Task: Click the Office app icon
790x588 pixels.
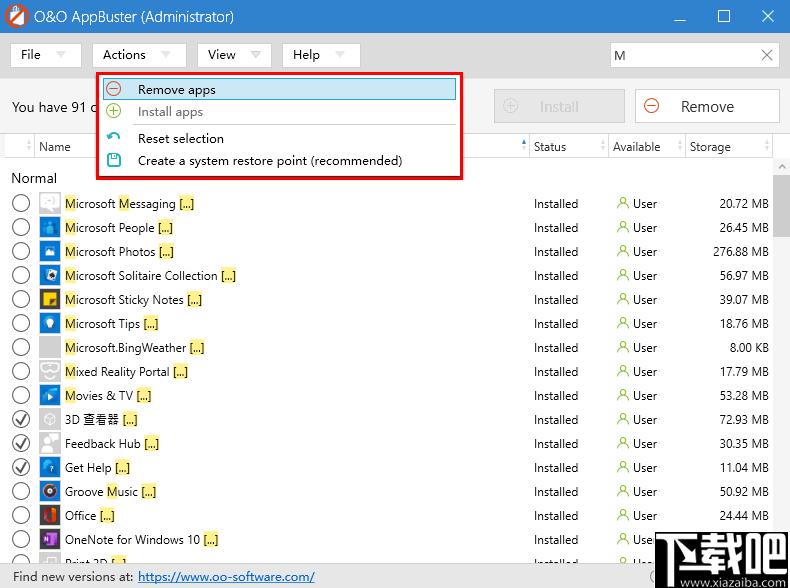Action: 49,515
